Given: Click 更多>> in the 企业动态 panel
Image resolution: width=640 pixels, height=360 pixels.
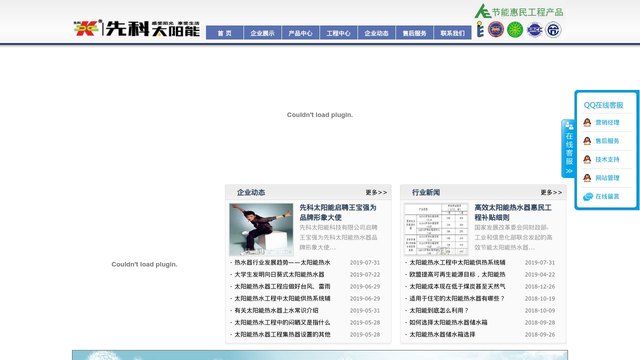Looking at the screenshot, I should 376,192.
